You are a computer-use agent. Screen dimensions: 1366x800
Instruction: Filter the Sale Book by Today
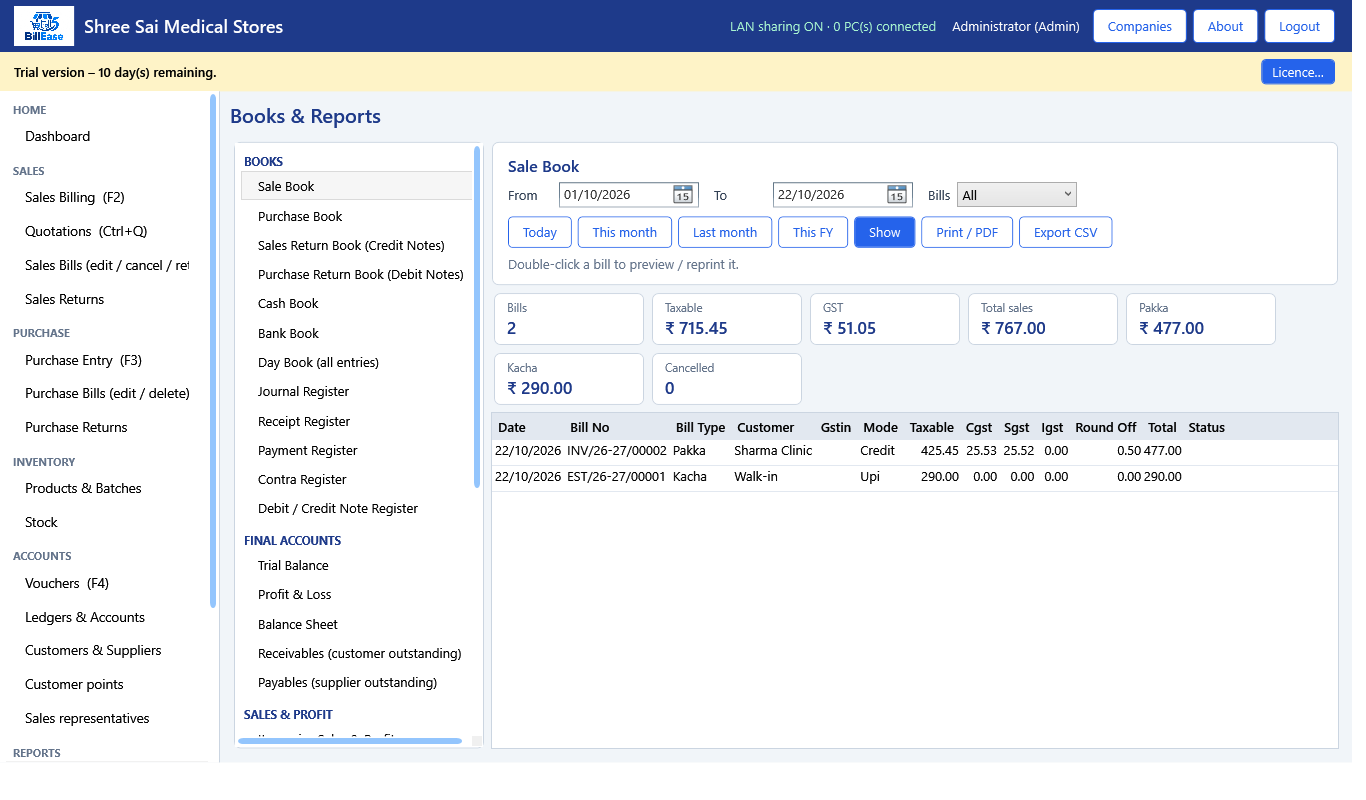click(x=540, y=232)
